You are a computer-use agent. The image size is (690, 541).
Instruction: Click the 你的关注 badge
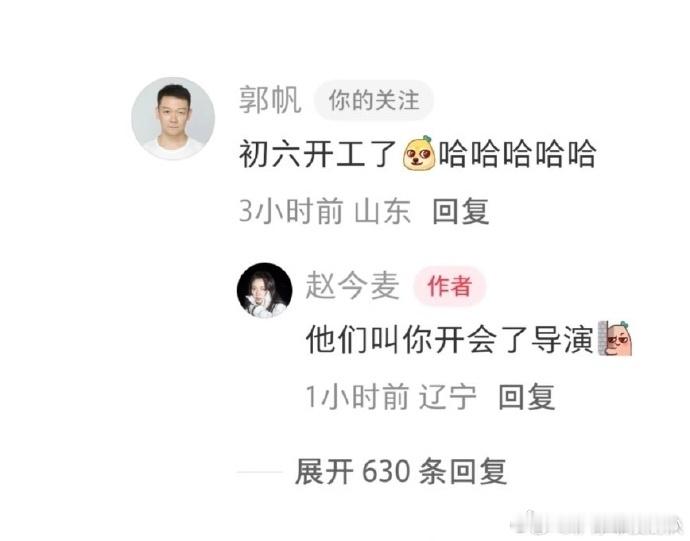[374, 100]
